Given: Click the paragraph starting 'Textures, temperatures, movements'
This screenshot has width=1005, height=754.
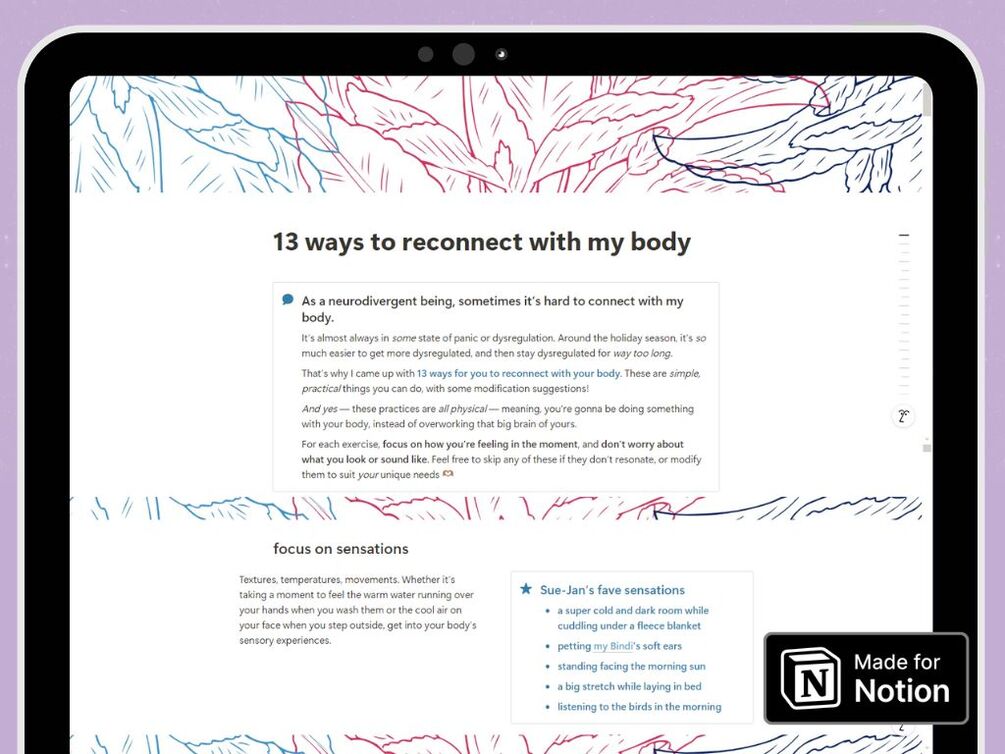Looking at the screenshot, I should click(x=358, y=610).
